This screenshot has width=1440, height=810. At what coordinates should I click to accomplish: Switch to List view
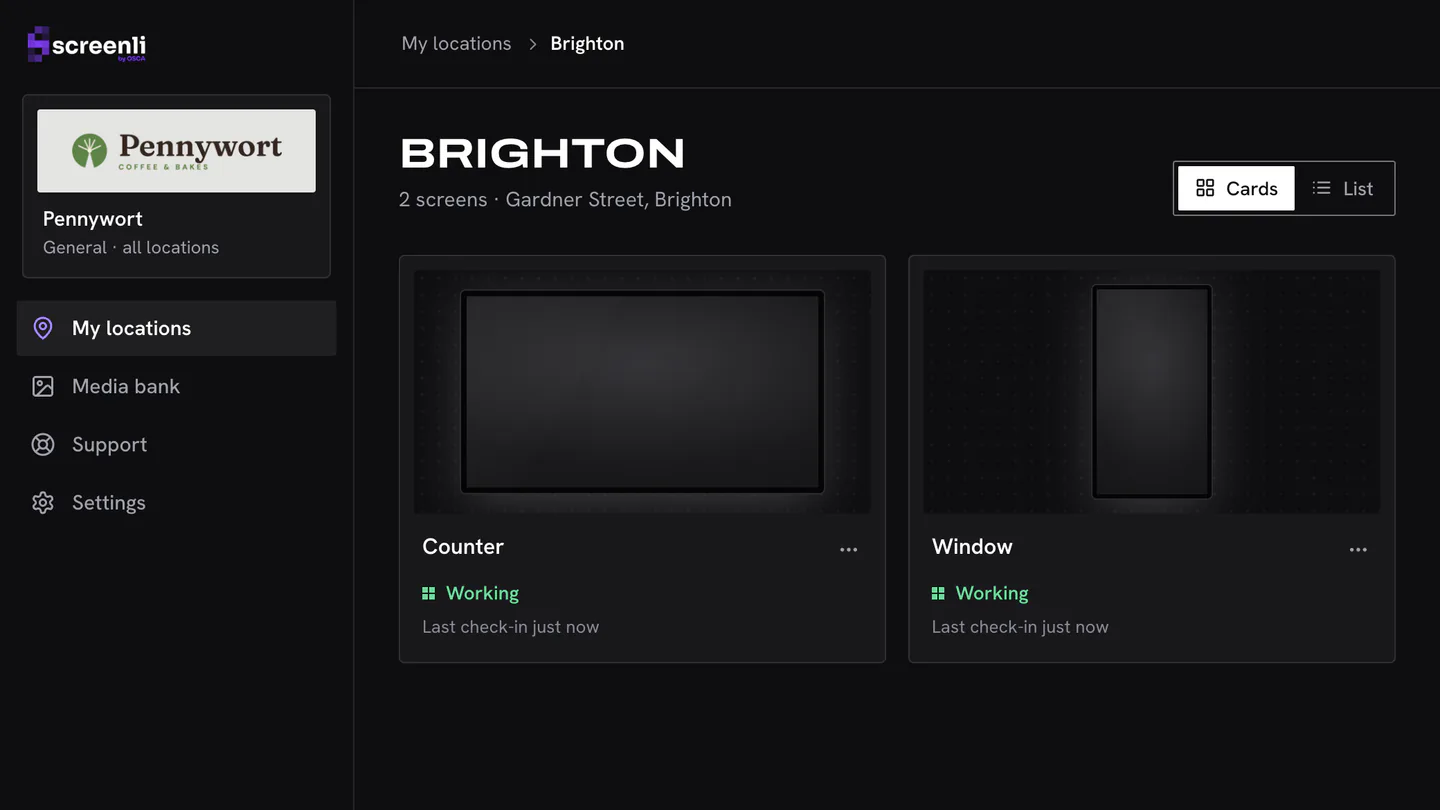pos(1343,188)
